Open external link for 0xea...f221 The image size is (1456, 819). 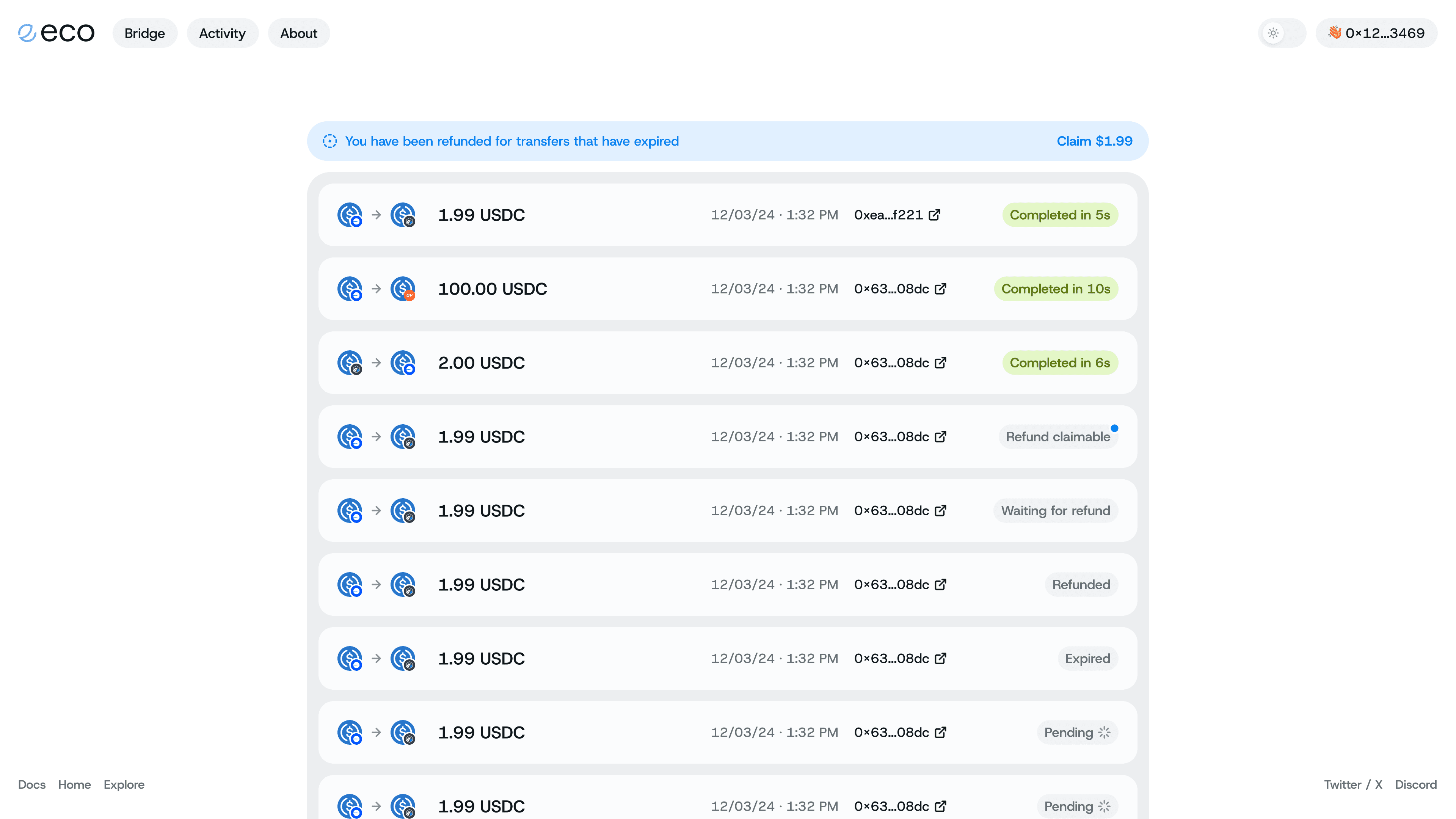pos(934,215)
